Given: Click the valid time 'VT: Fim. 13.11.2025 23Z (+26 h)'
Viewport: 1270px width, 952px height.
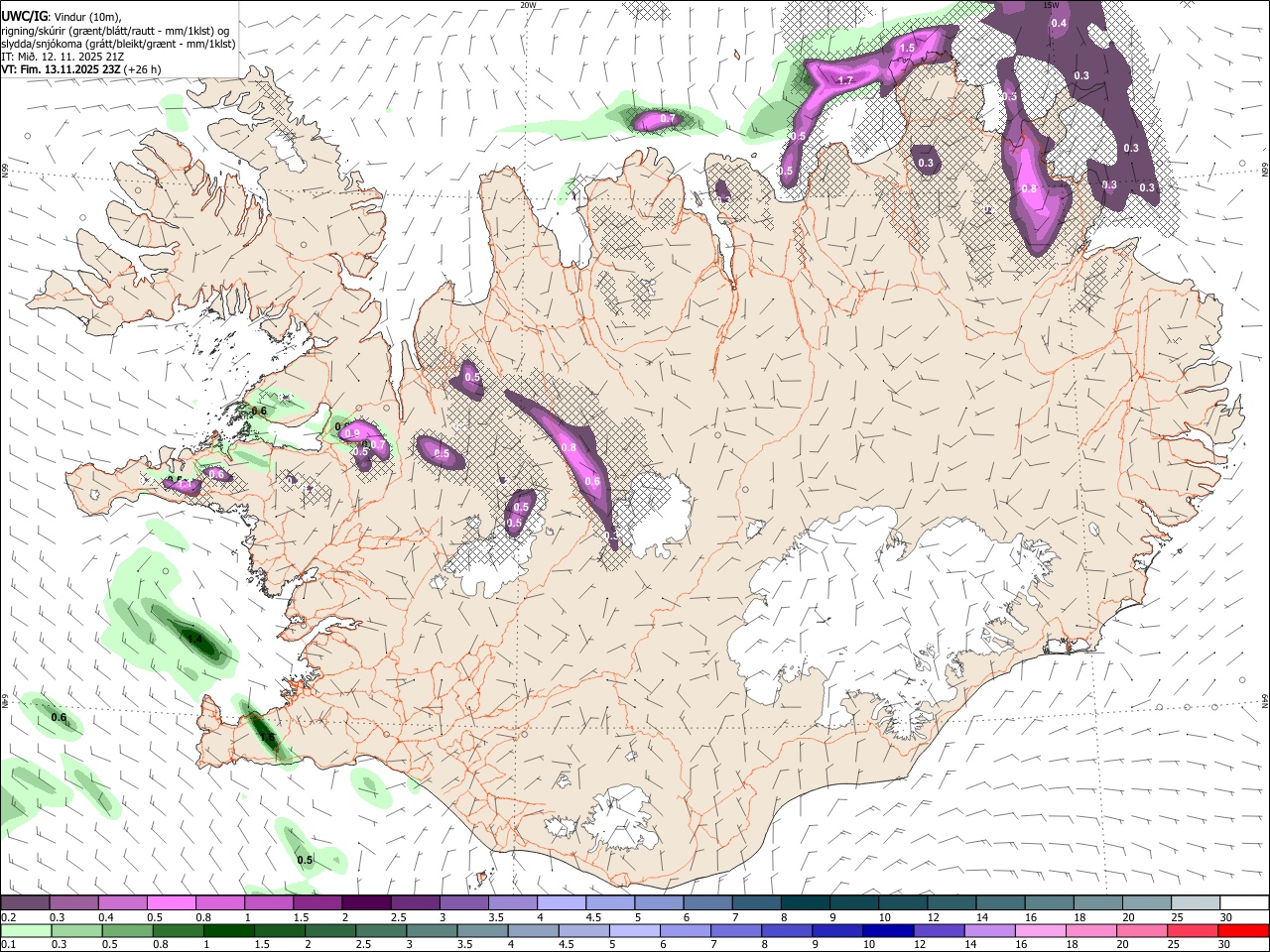Looking at the screenshot, I should click(81, 69).
